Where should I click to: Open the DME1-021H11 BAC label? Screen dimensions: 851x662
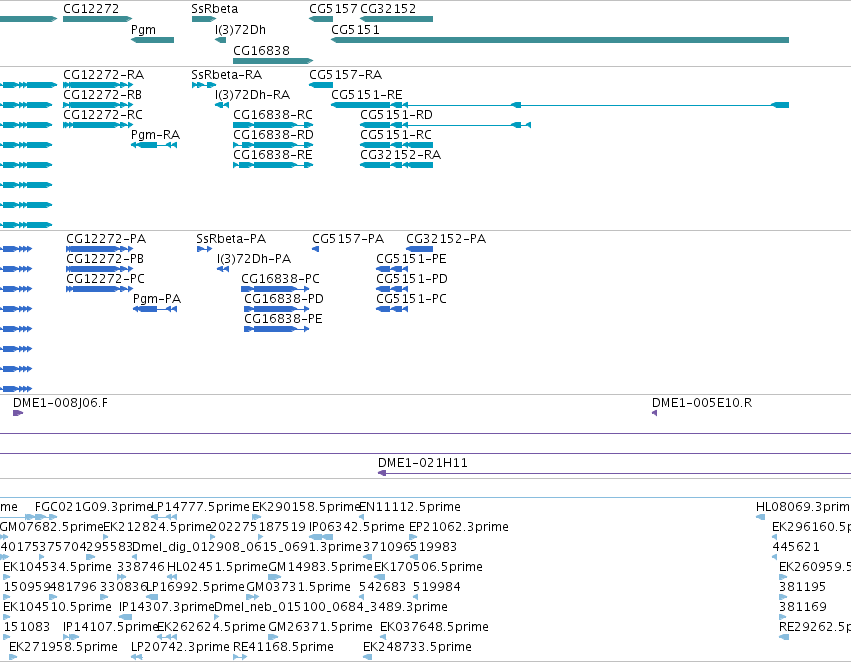423,463
